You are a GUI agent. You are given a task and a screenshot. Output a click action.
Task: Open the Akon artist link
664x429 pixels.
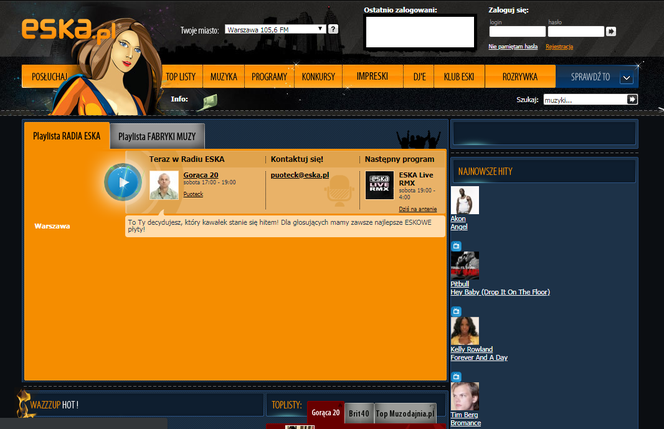(x=458, y=219)
